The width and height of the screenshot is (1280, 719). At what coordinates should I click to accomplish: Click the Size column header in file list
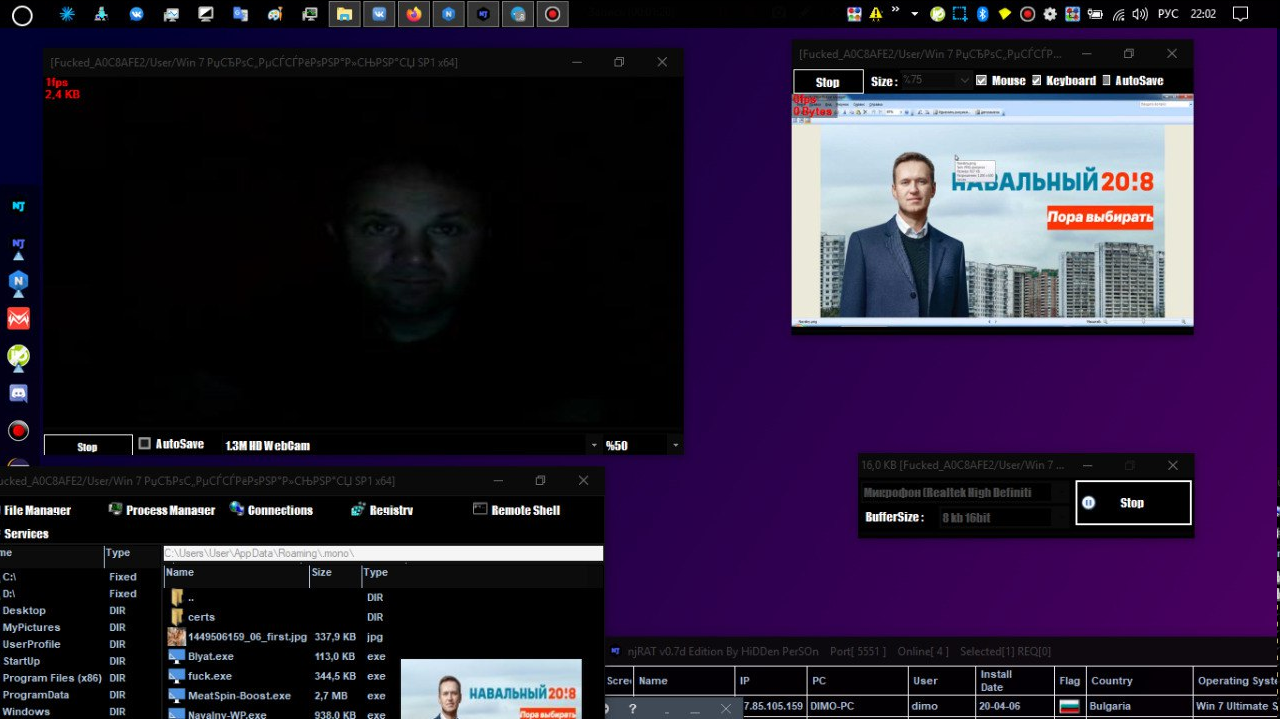point(335,573)
